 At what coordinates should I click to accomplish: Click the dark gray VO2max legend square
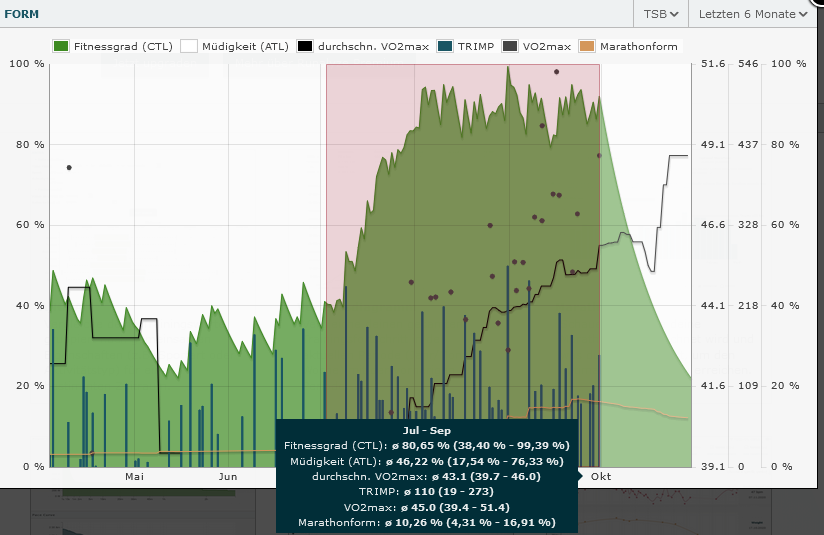click(x=510, y=46)
